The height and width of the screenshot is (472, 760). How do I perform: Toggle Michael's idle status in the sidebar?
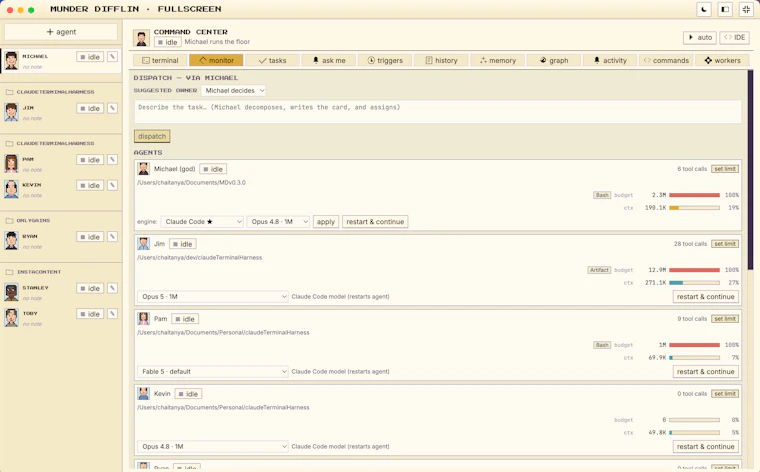pyautogui.click(x=90, y=57)
